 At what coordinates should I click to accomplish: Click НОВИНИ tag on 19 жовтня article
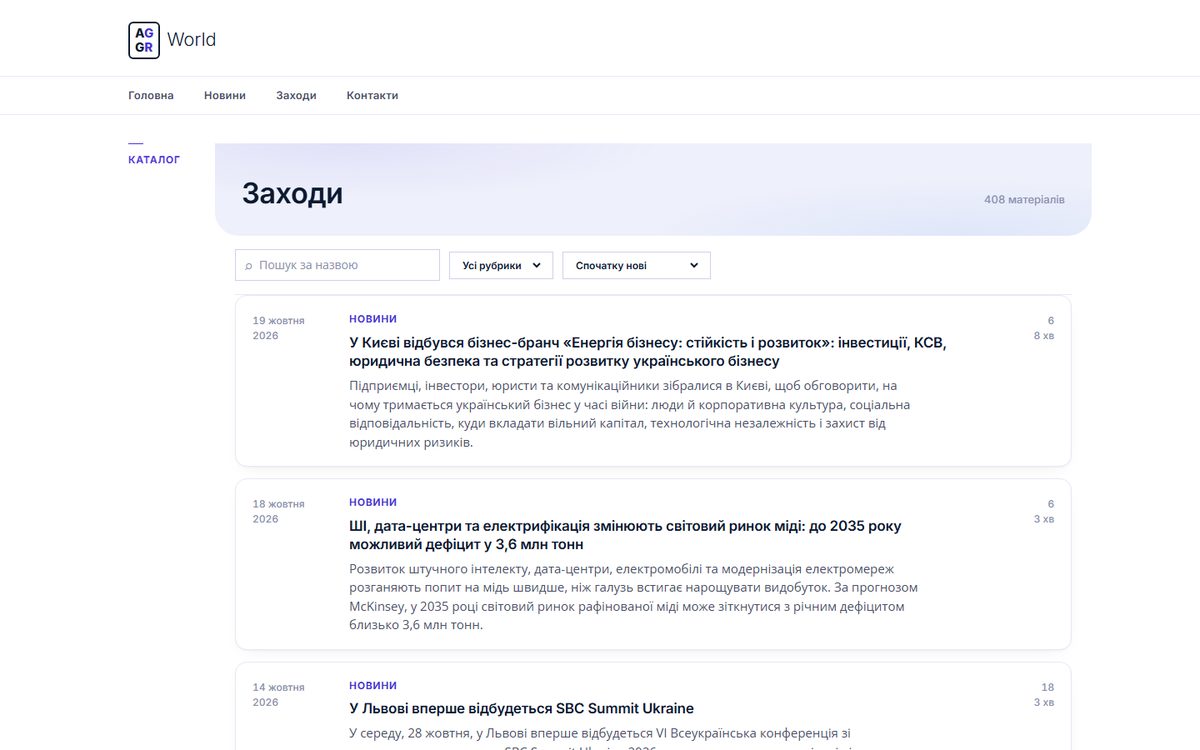click(x=373, y=319)
